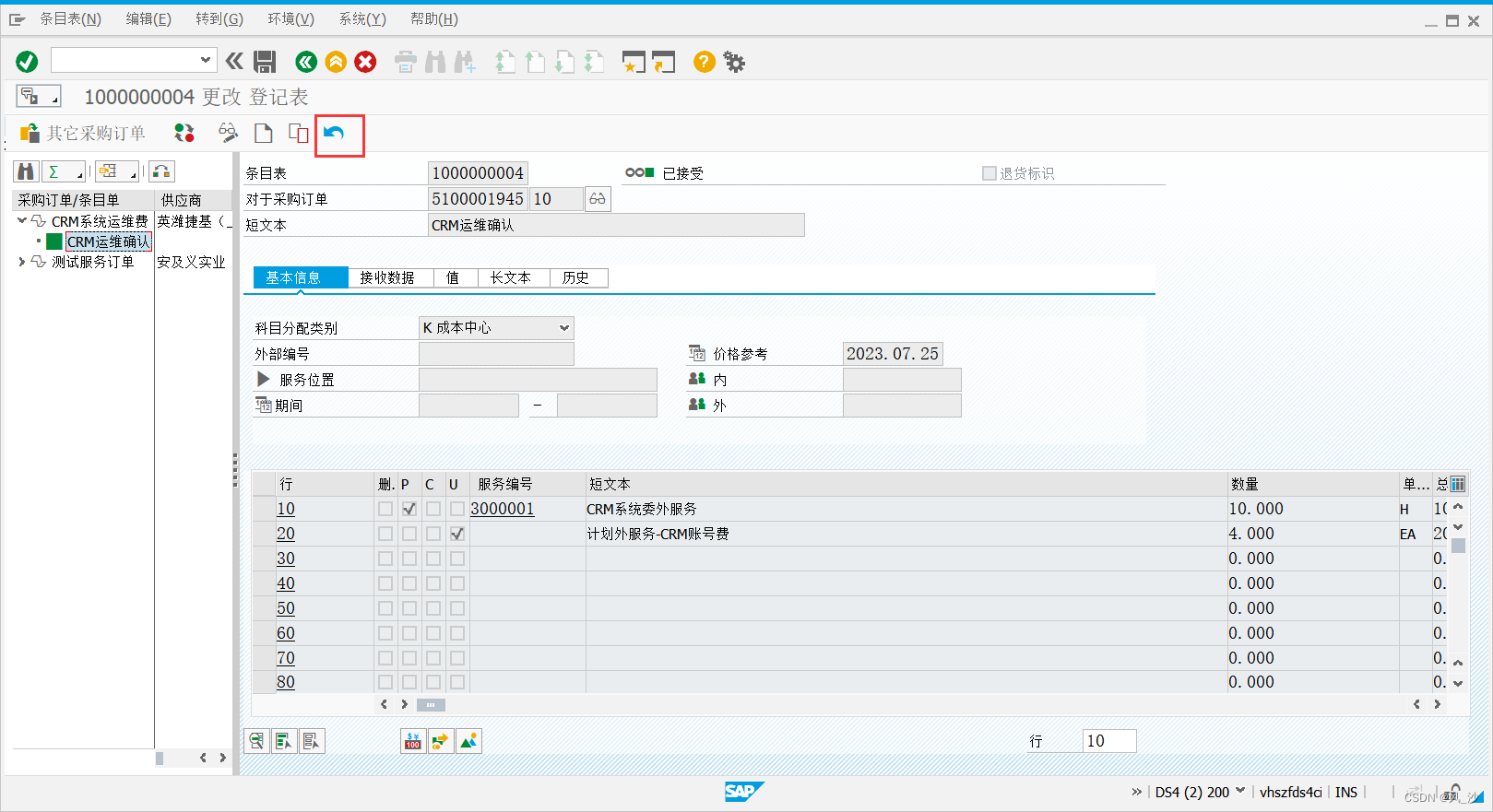Expand the 测试服务订单 tree node

click(x=22, y=262)
